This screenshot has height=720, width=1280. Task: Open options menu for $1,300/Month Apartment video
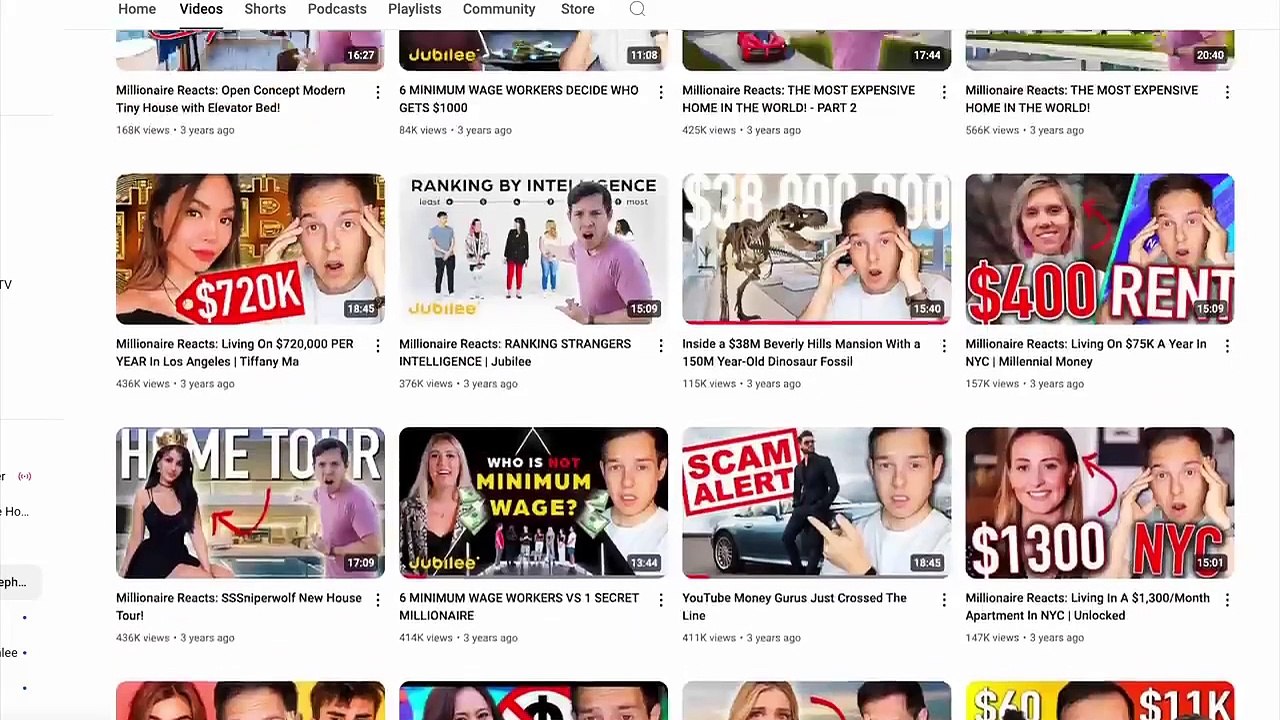[x=1226, y=600]
